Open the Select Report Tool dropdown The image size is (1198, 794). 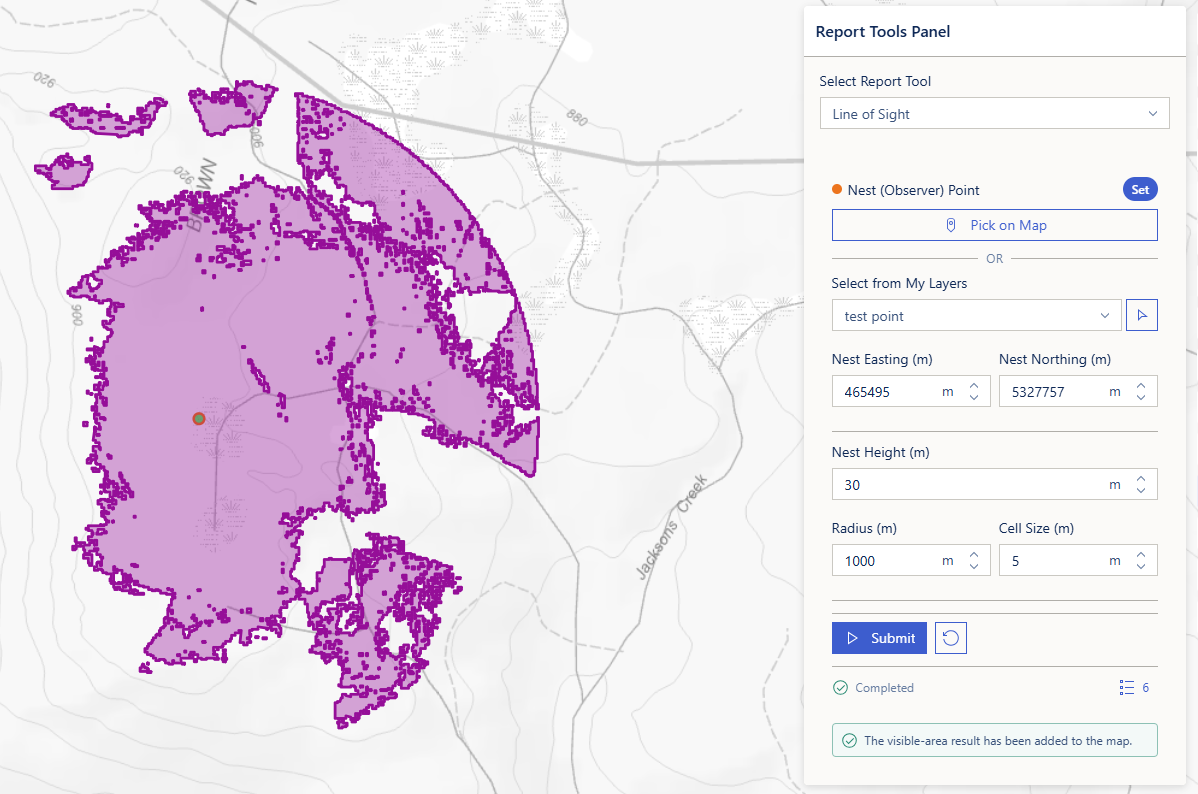click(994, 114)
